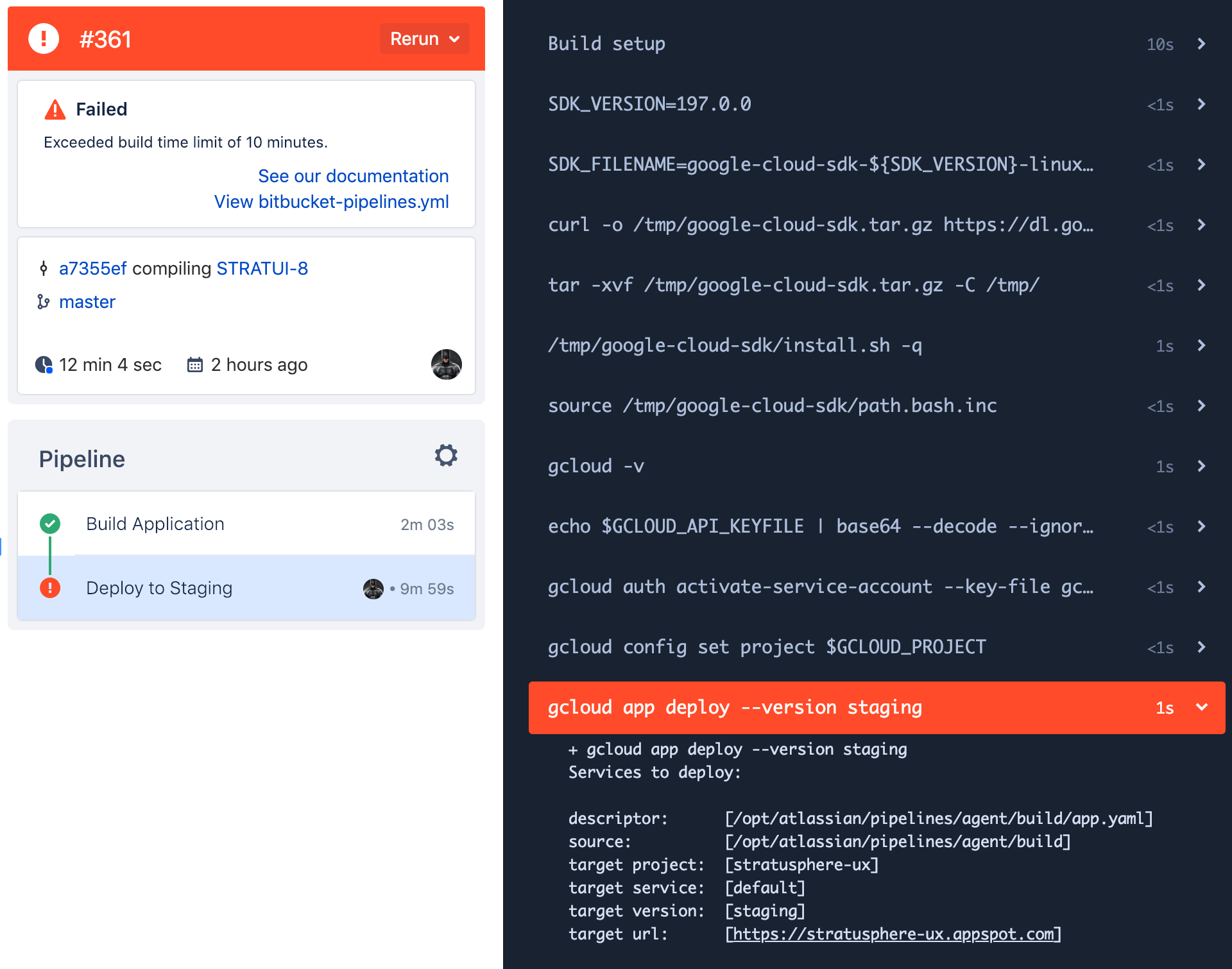Expand the source path.bash.inc log line

click(877, 406)
